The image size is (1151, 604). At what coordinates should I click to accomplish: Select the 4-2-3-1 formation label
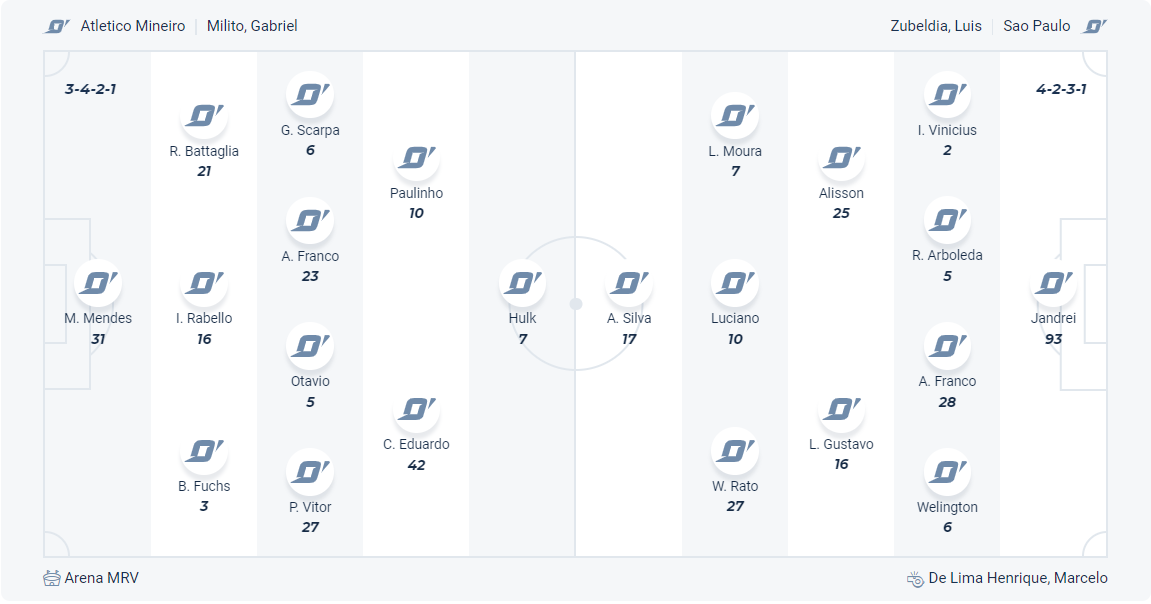point(1061,89)
